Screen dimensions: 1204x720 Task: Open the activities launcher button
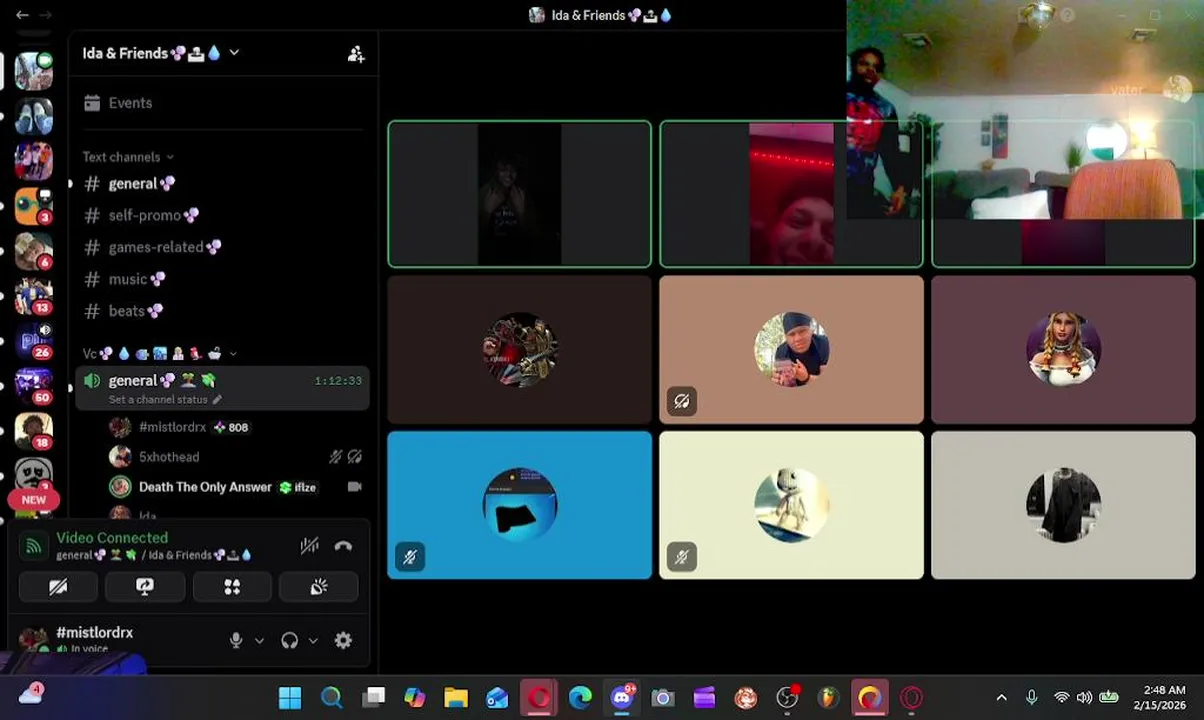pos(232,587)
